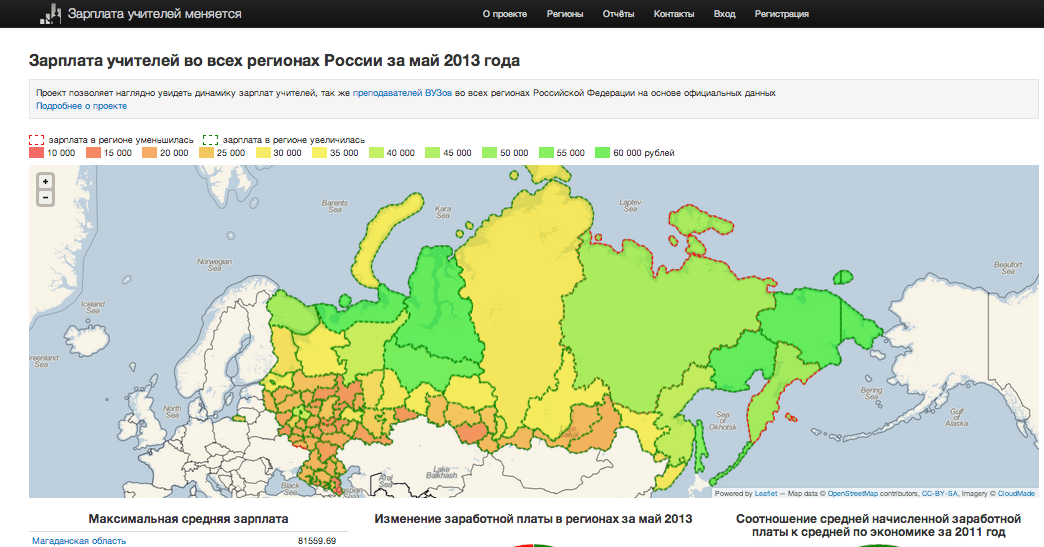Zoom out on the map
1044x547 pixels.
click(x=45, y=198)
